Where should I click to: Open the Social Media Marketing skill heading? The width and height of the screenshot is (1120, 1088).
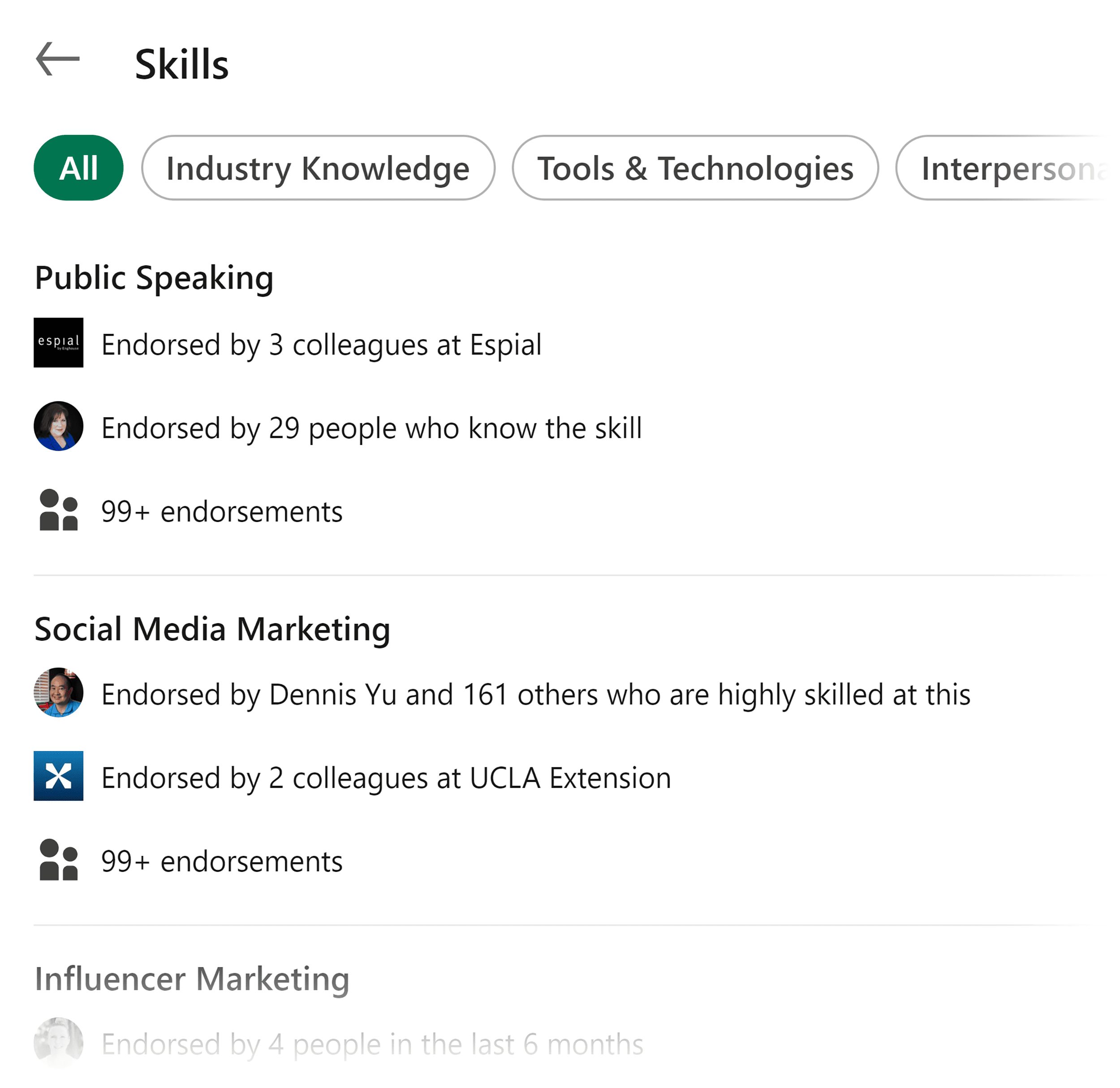(x=212, y=629)
